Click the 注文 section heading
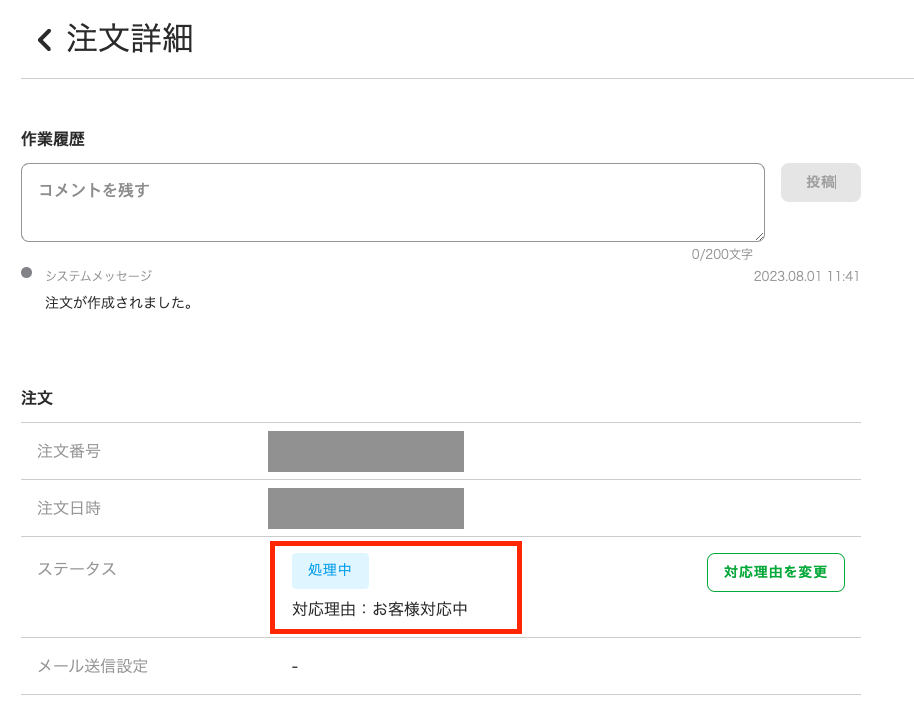 coord(37,398)
